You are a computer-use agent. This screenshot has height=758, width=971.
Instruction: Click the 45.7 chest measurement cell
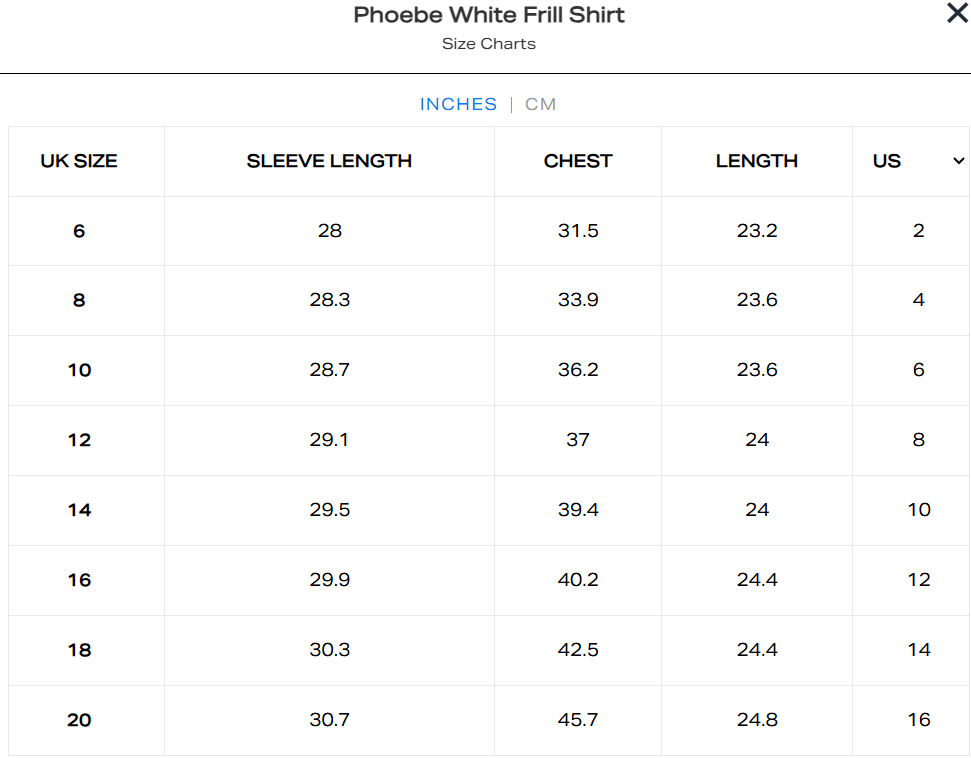click(578, 720)
